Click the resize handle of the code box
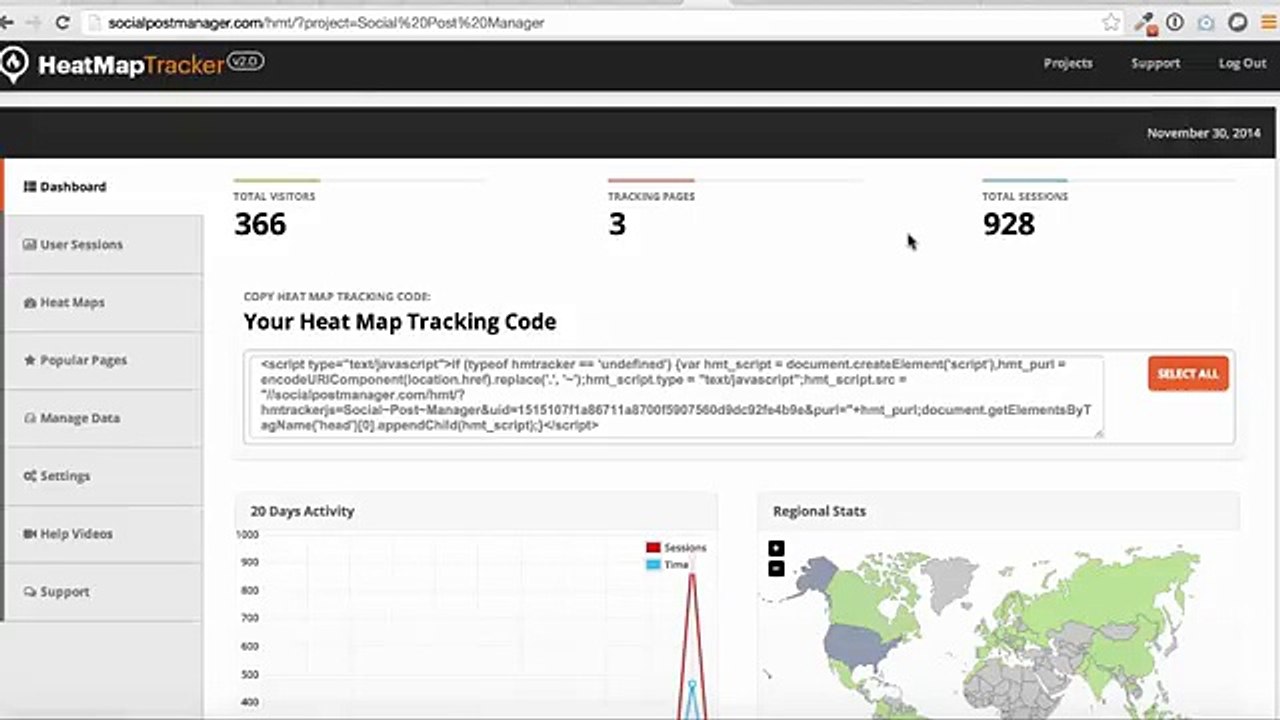The height and width of the screenshot is (720, 1280). [x=1098, y=432]
